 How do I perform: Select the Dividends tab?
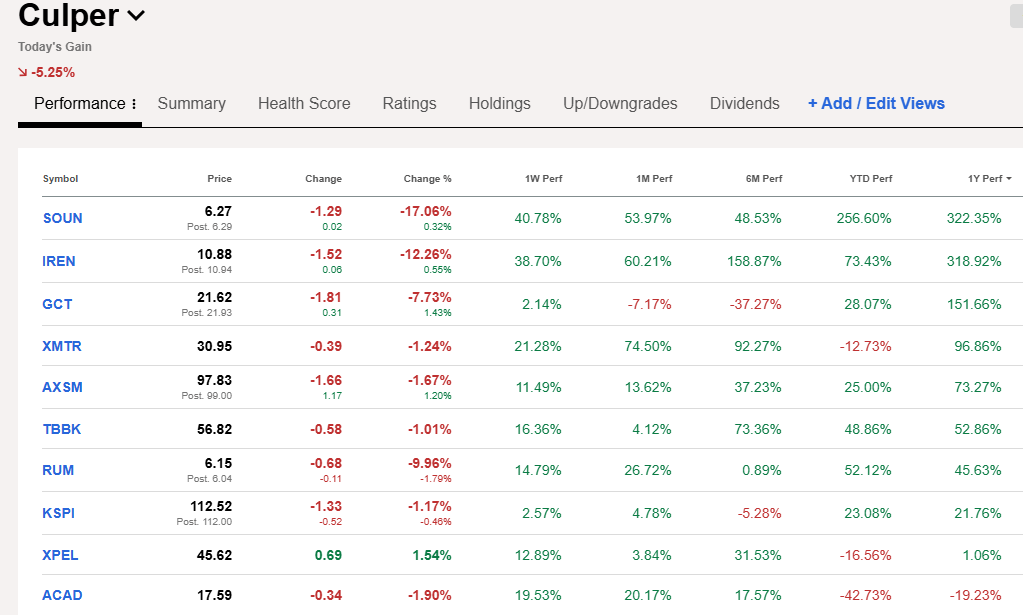[x=744, y=104]
